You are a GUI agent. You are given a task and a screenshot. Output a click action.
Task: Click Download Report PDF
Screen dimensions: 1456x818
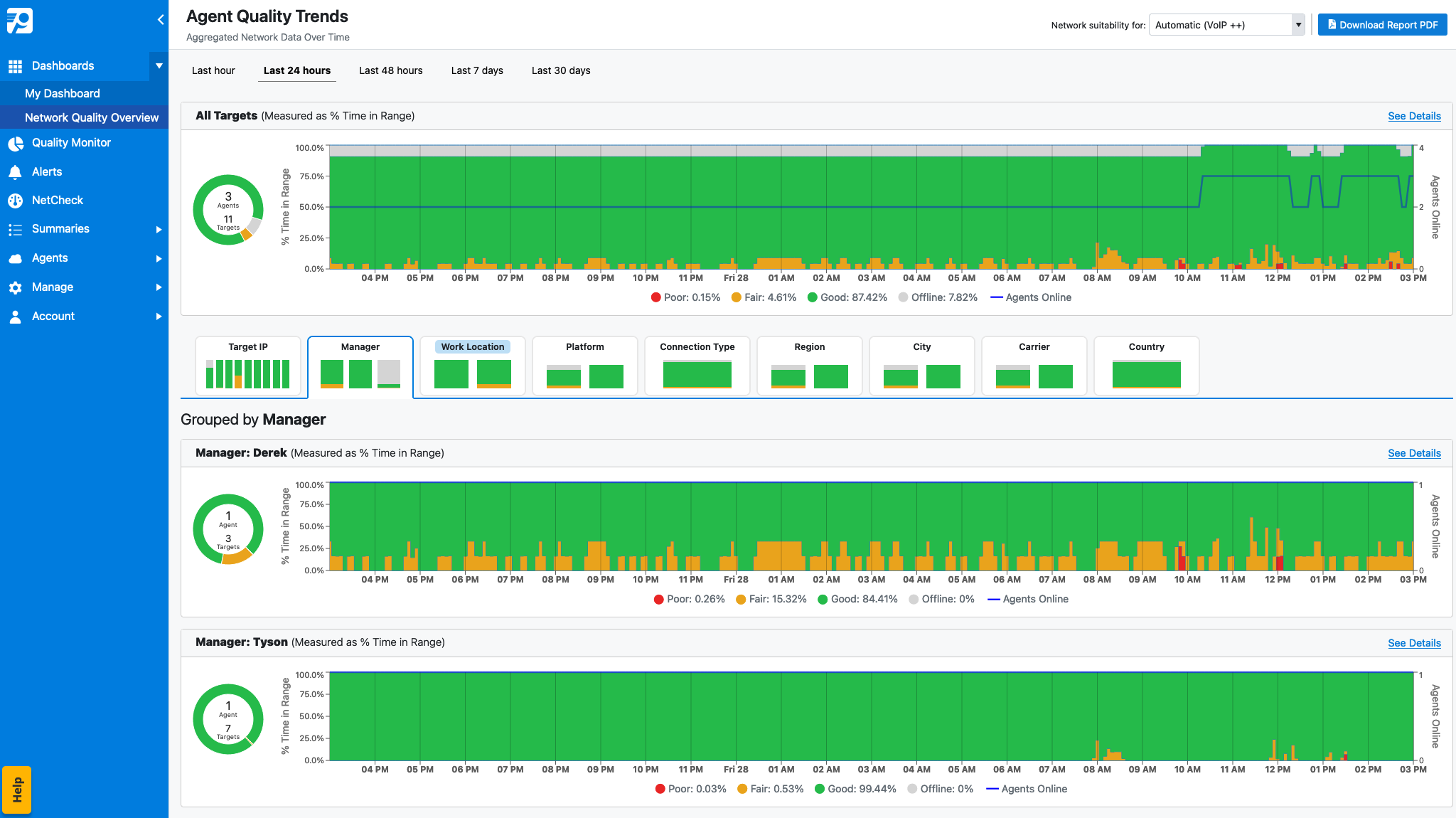click(x=1382, y=24)
